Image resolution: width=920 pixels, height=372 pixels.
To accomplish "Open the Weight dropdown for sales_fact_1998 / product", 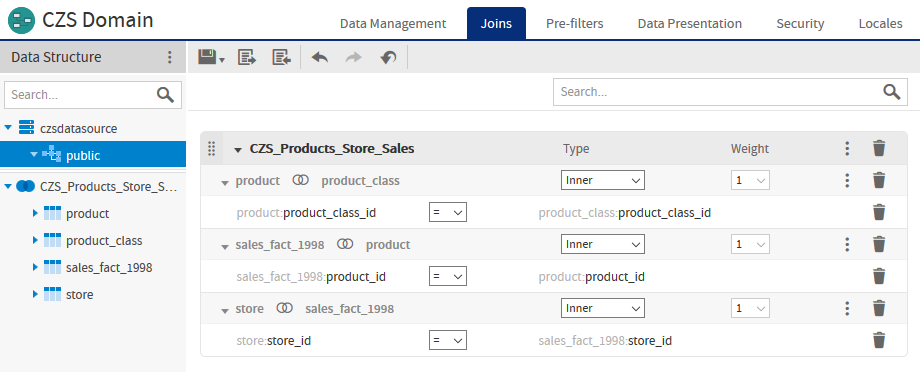I will click(750, 244).
